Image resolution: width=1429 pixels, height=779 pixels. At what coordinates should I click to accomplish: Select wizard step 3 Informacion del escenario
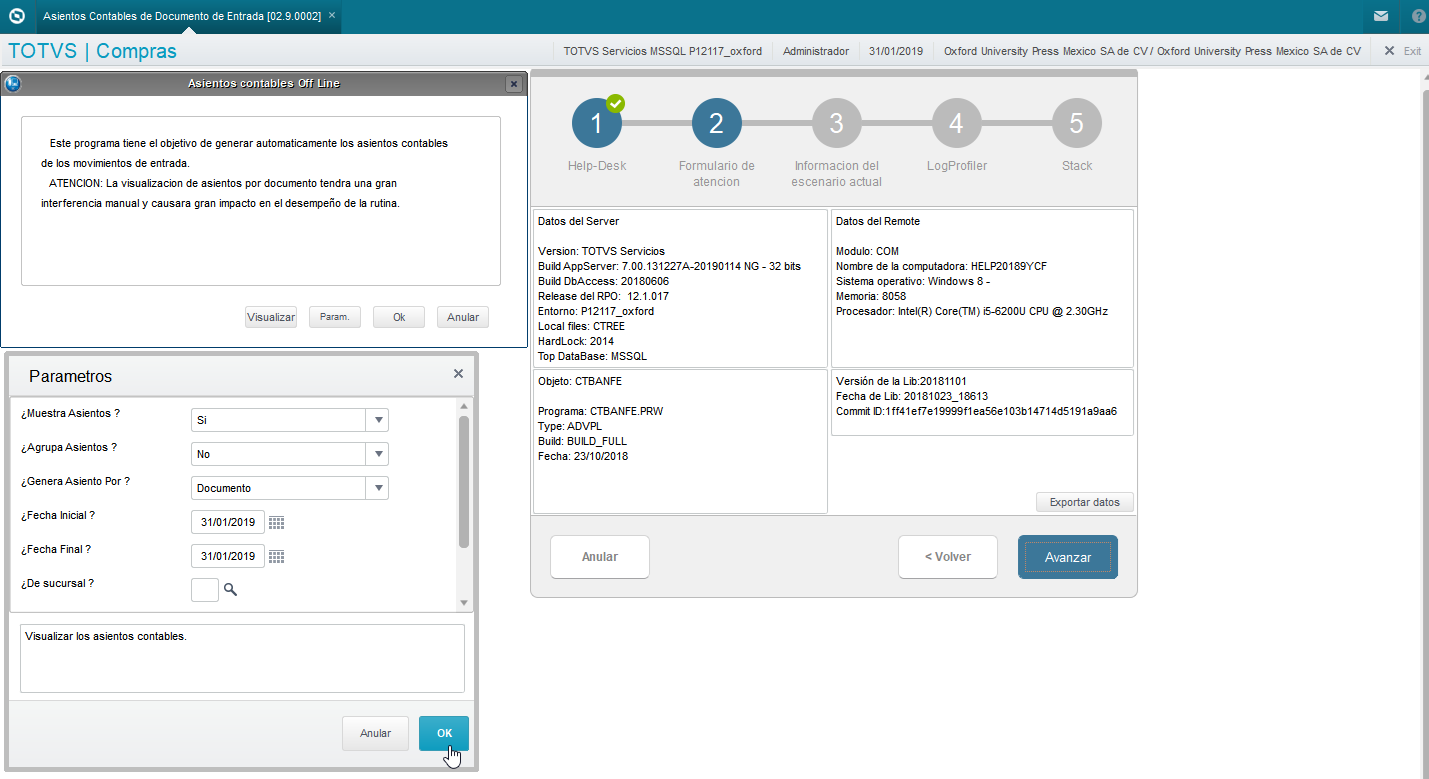pos(837,124)
